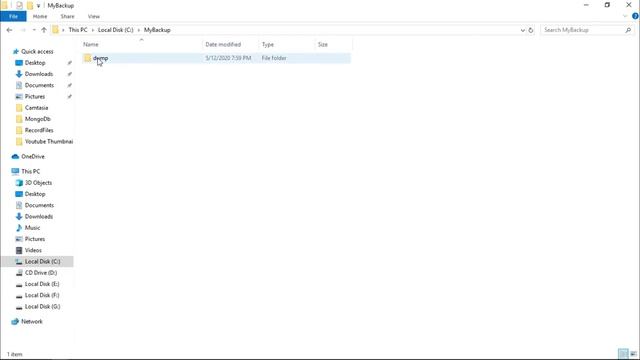Select OneDrive in the navigation pane
640x360 pixels.
(33, 156)
